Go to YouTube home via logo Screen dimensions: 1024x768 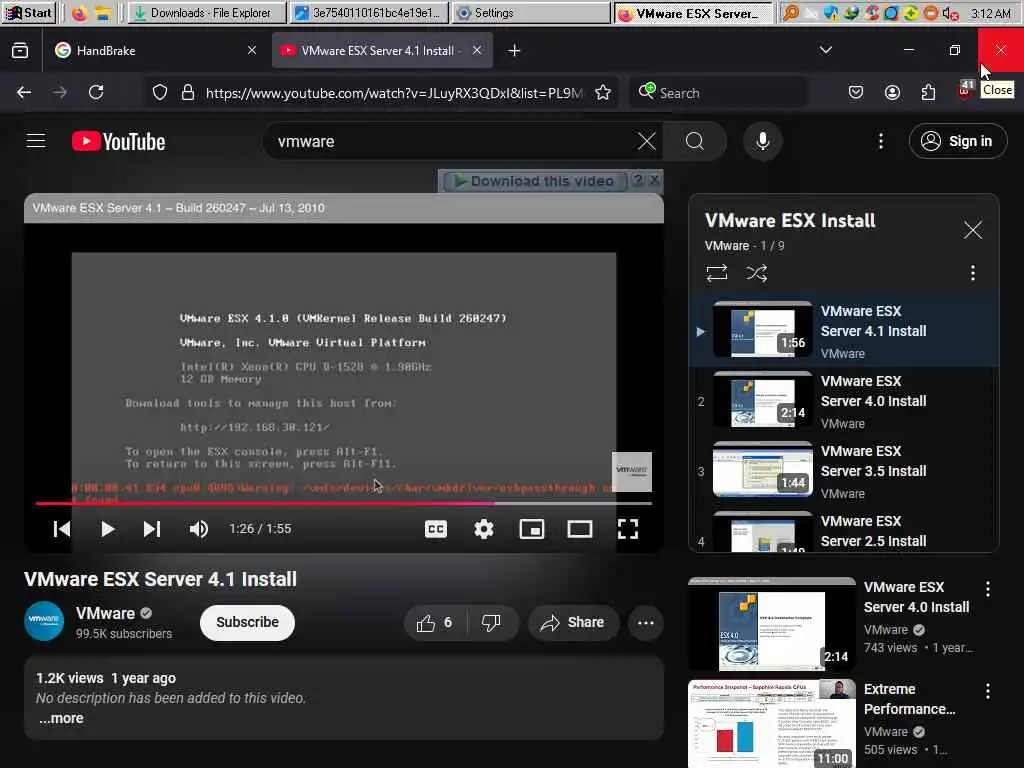(x=118, y=141)
